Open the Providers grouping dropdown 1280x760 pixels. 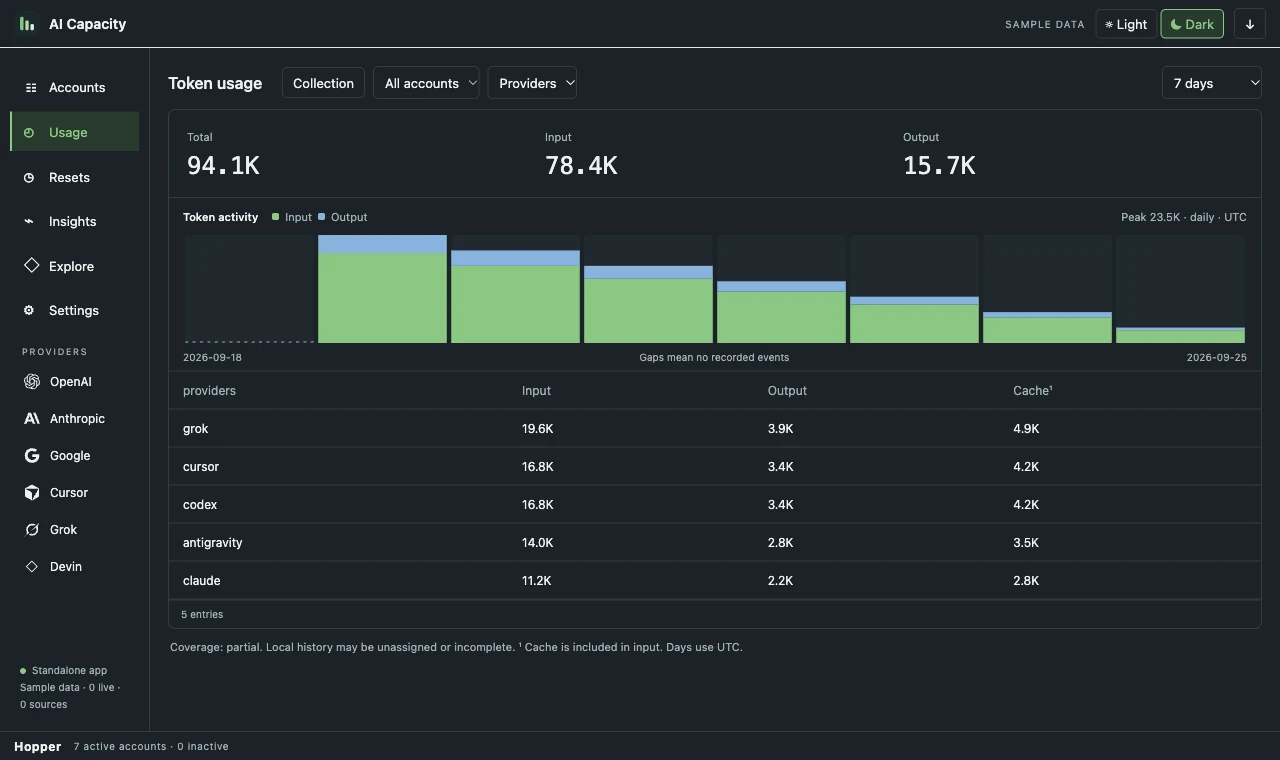coord(532,83)
